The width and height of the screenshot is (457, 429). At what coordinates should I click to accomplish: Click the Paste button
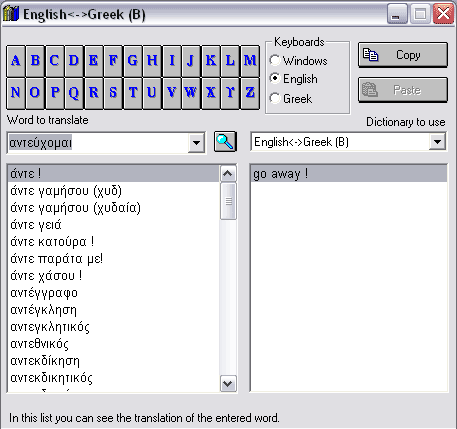403,90
